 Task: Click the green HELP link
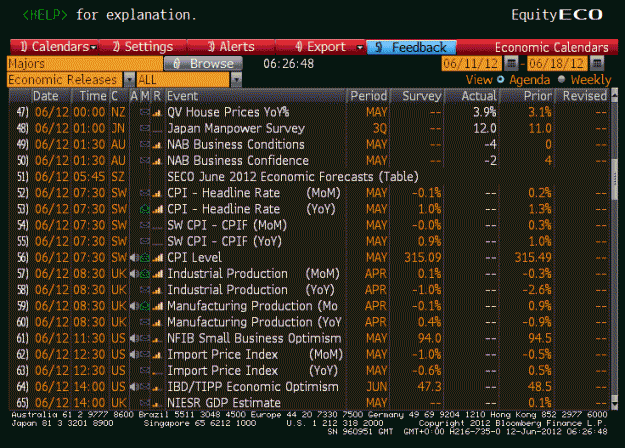tap(45, 15)
